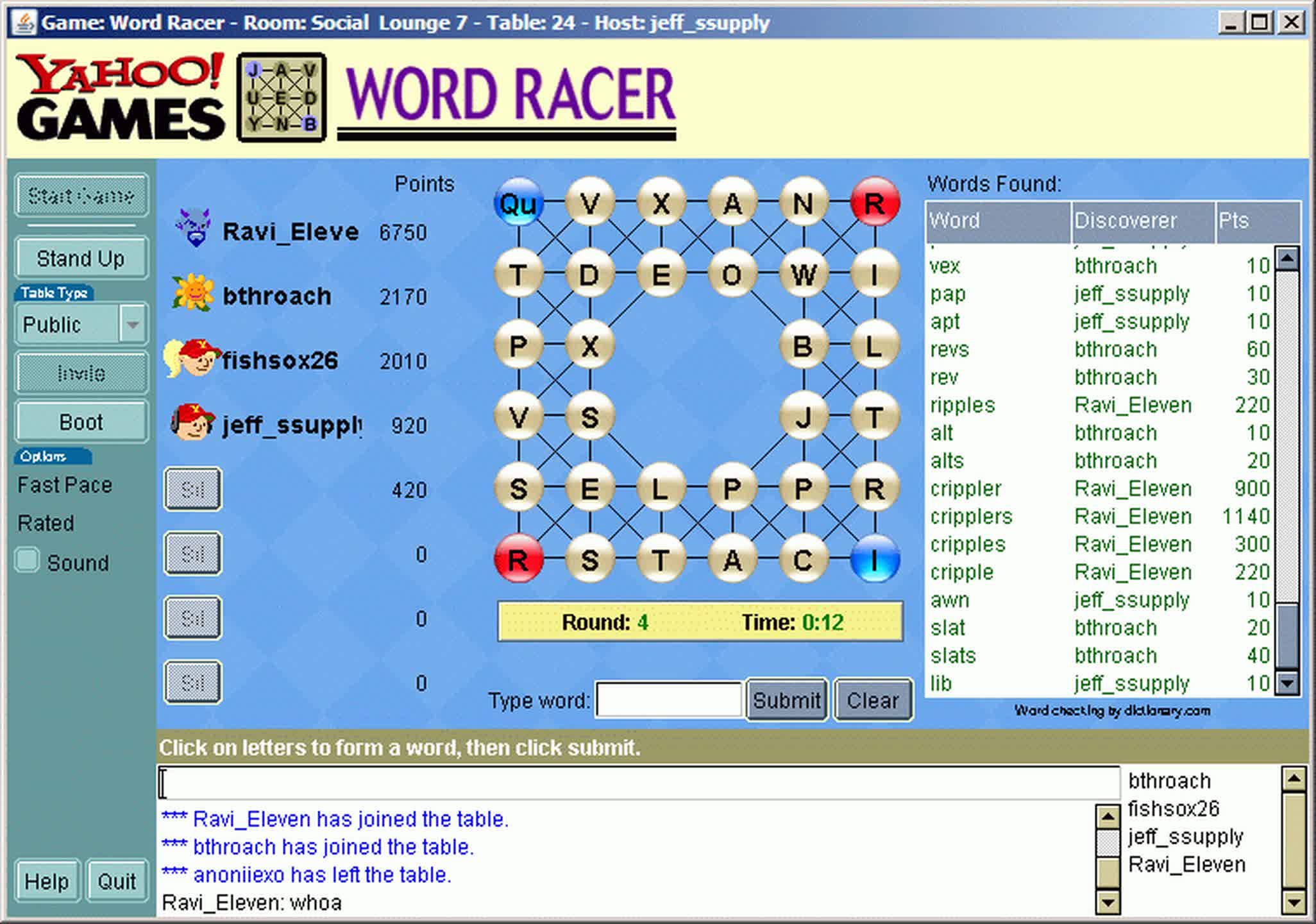Click the Start Game button
The width and height of the screenshot is (1316, 924).
pyautogui.click(x=81, y=195)
